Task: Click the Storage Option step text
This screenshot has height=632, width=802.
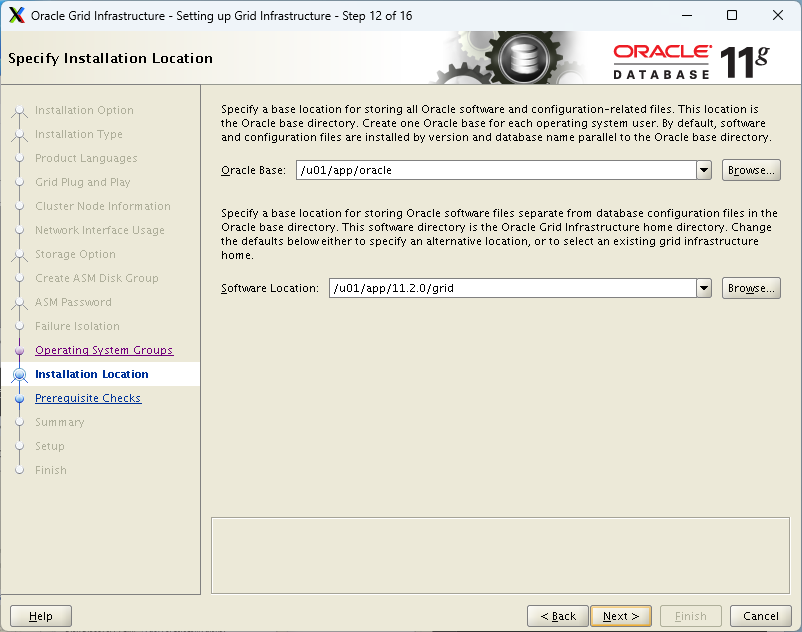Action: (x=75, y=255)
